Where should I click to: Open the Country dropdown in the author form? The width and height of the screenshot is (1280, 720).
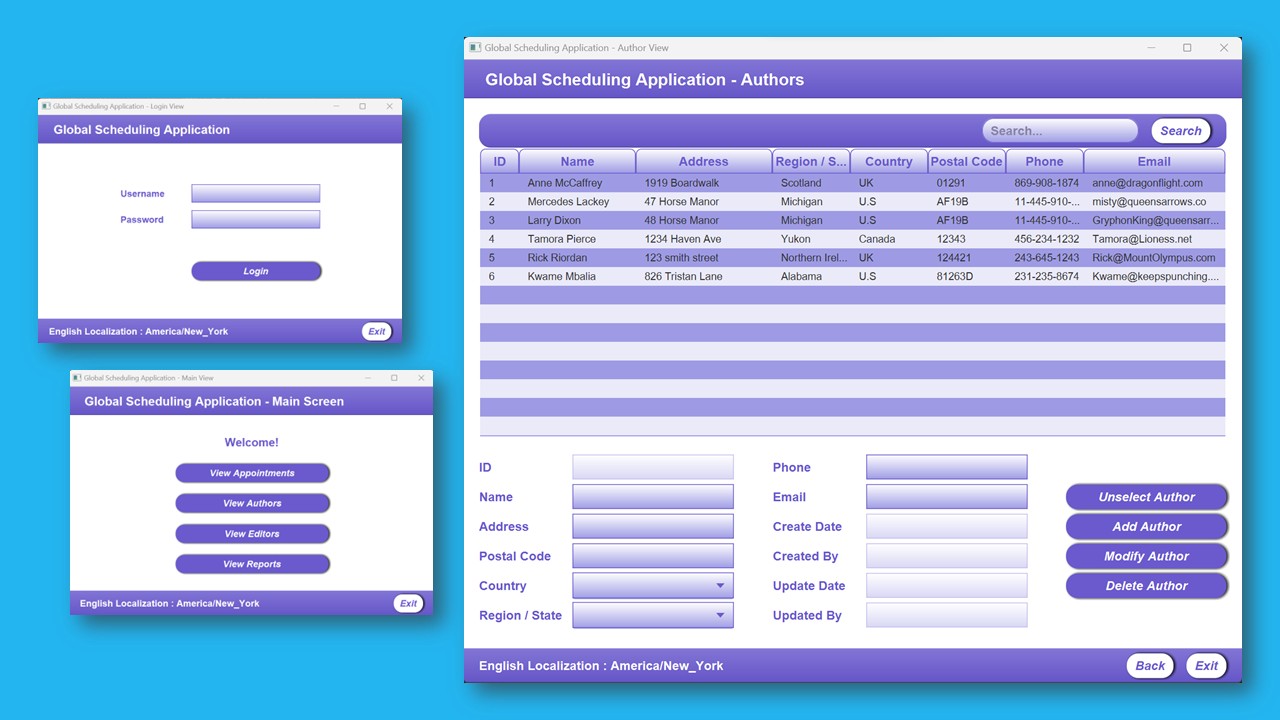pyautogui.click(x=652, y=585)
